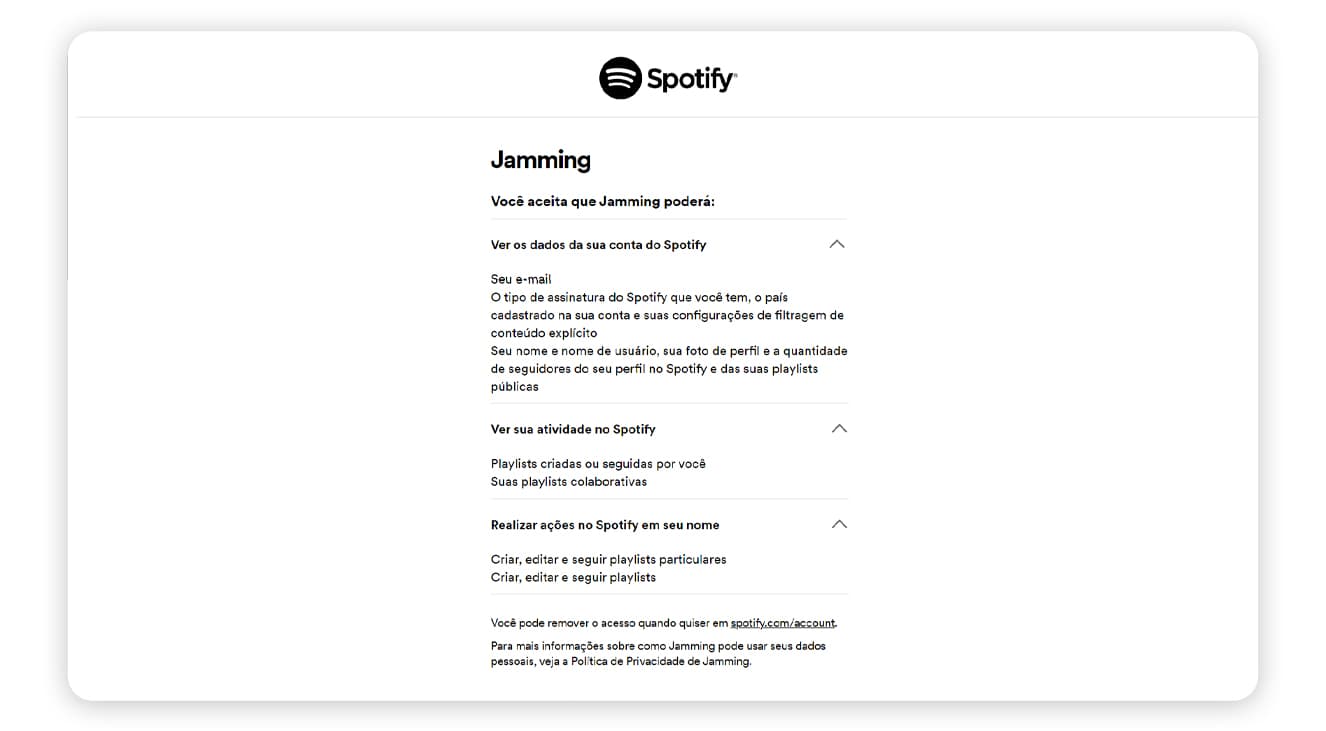This screenshot has width=1326, height=731.
Task: Open Política de Privacidade de Jamming
Action: pyautogui.click(x=660, y=661)
